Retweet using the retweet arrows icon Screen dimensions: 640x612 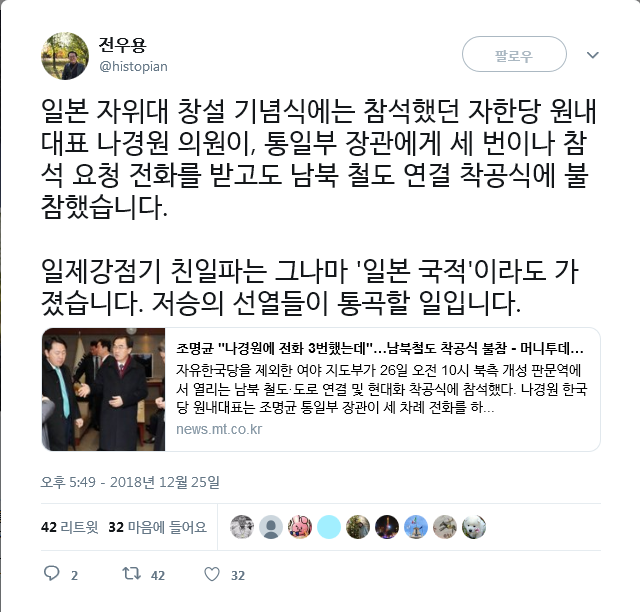pos(132,574)
